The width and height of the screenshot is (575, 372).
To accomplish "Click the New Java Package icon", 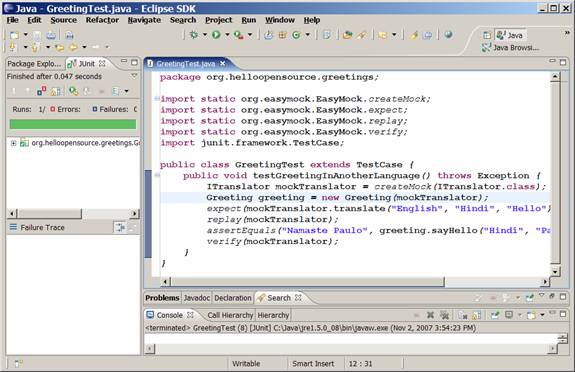I will point(282,35).
